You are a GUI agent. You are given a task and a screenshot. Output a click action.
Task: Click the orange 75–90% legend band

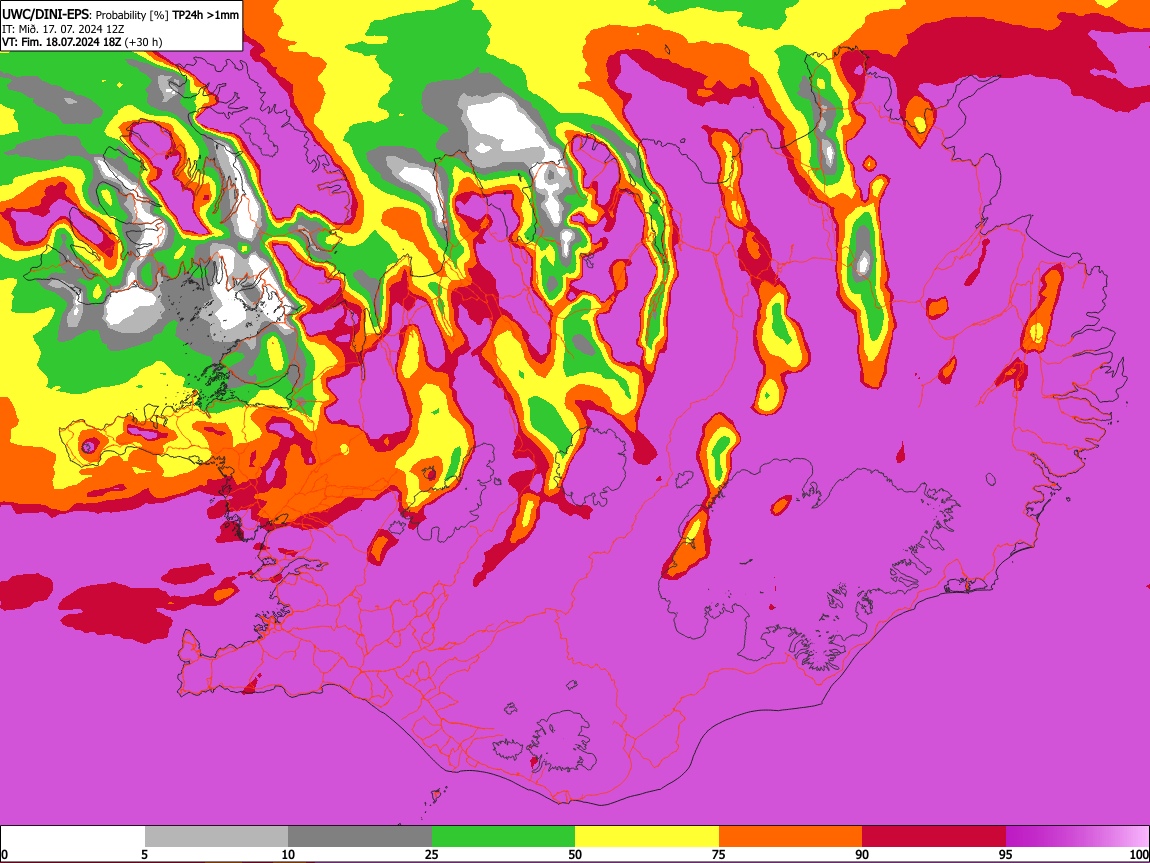coord(791,836)
